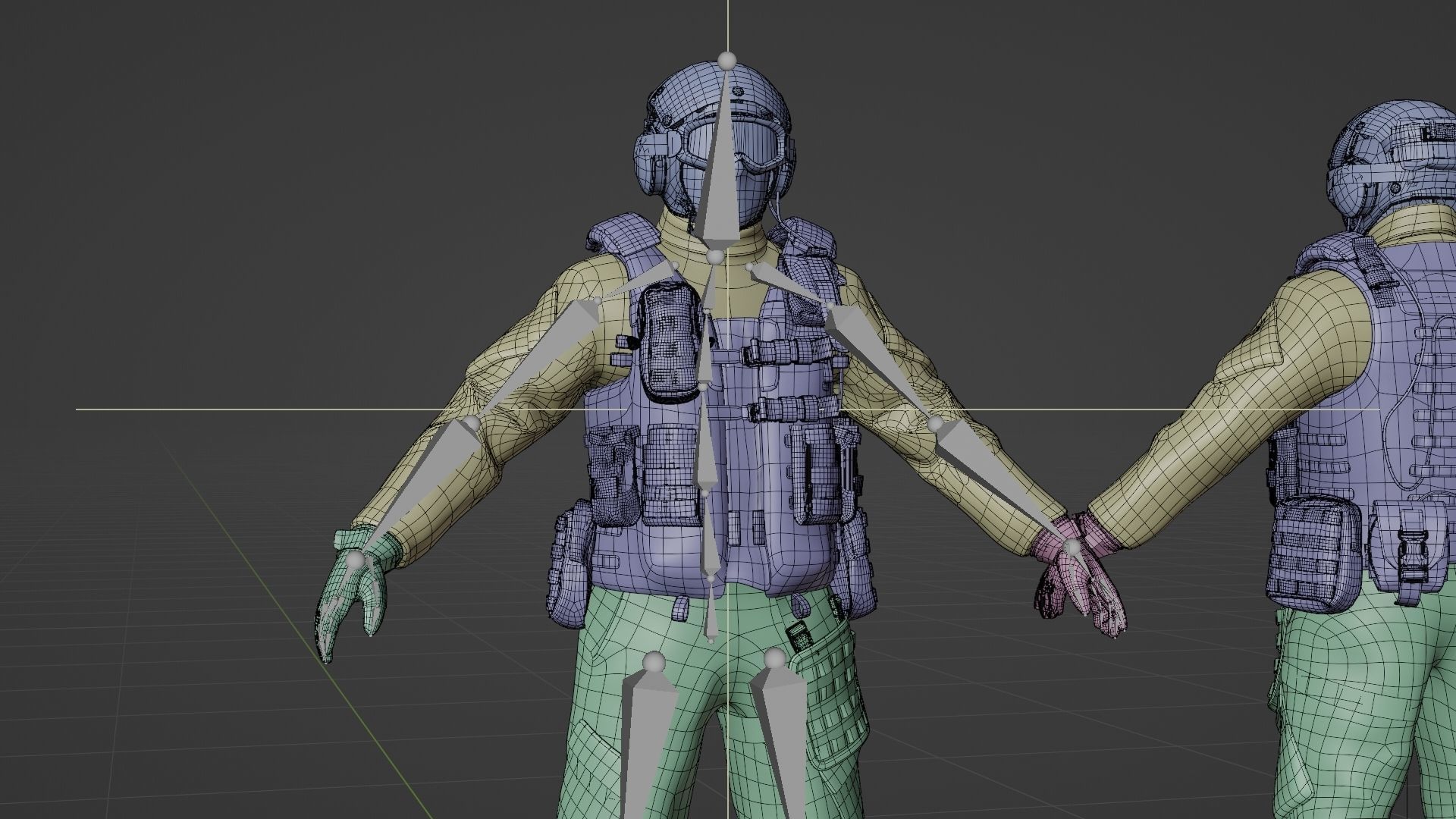Click the wrist joint sphere on green glove

pos(356,561)
